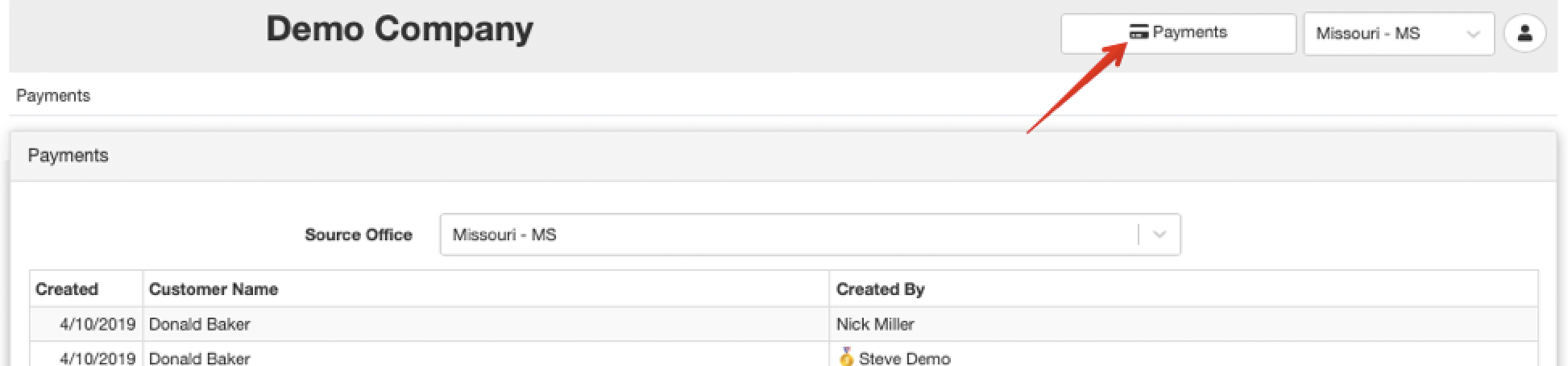
Task: Click the Source Office label
Action: 359,235
